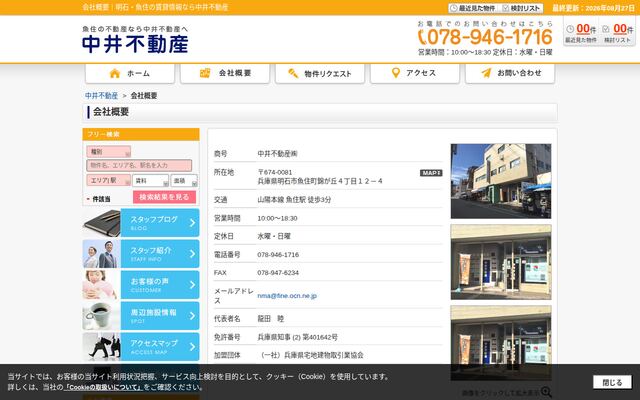Click the arrow on アクセスマップ banner
This screenshot has width=640, height=400.
(x=192, y=347)
